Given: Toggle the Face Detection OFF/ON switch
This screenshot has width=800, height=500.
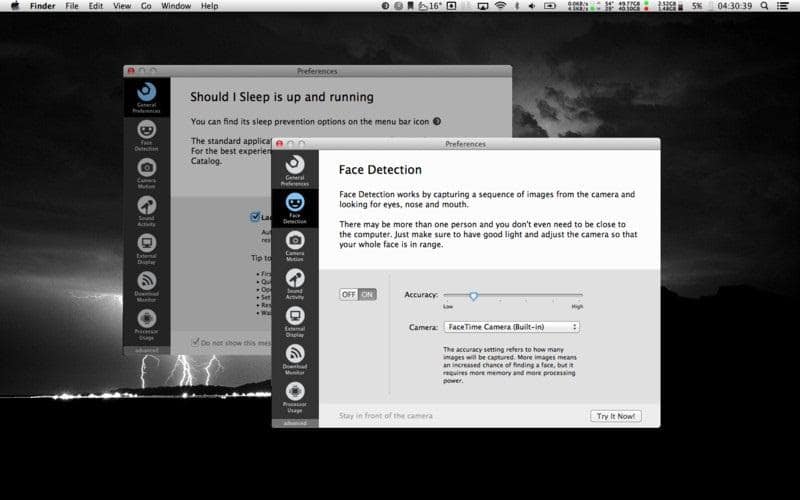Looking at the screenshot, I should (358, 294).
